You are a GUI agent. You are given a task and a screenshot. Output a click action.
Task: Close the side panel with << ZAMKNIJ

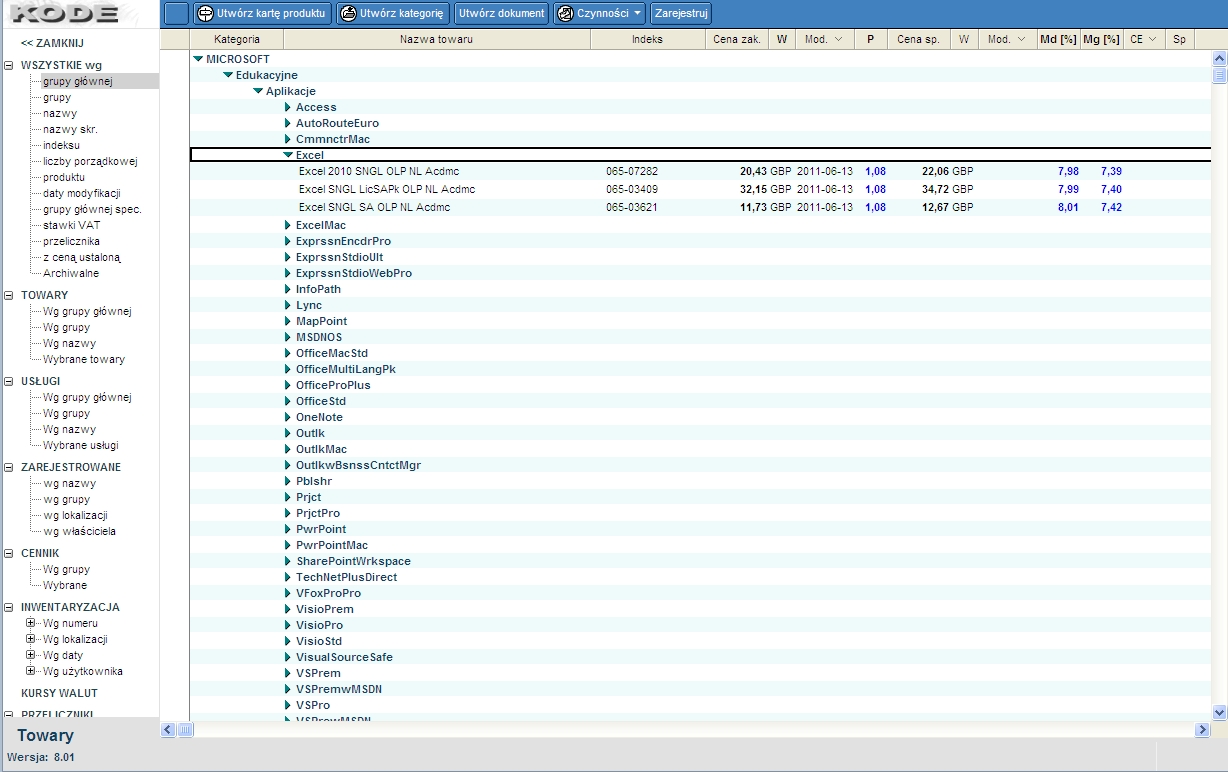(52, 43)
